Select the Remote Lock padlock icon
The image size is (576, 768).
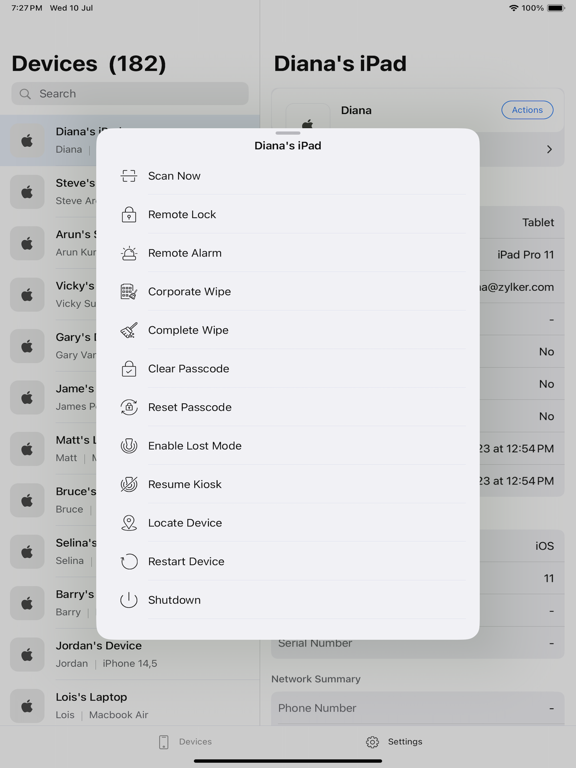tap(129, 215)
